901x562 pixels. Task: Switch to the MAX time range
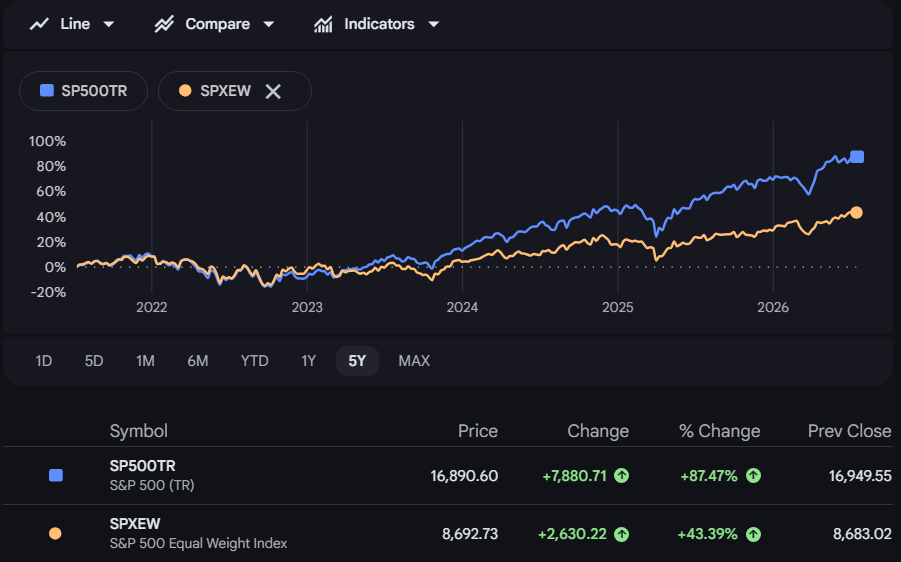[414, 361]
